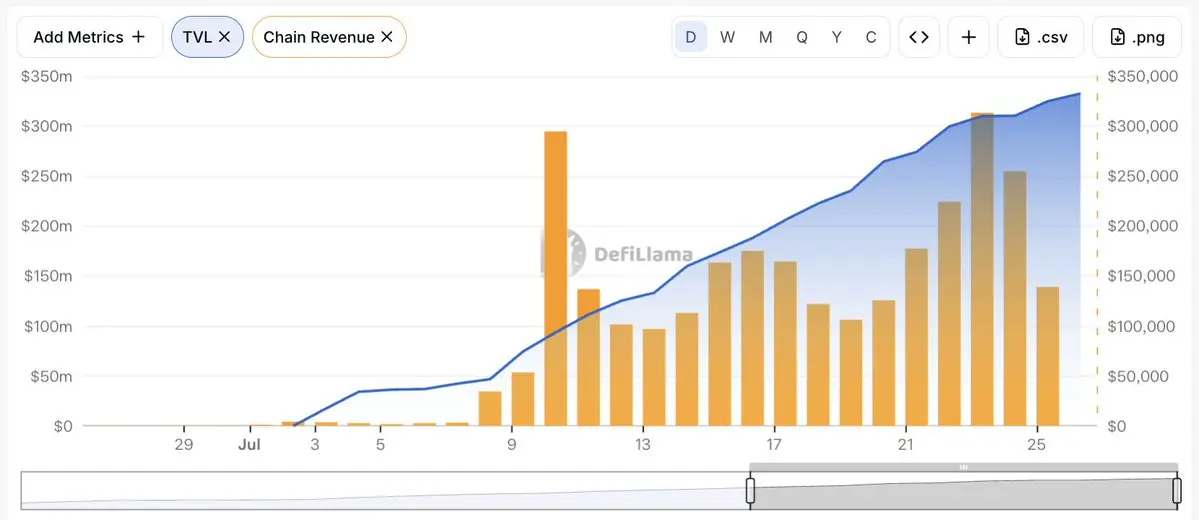Click the 29 date label on x-axis
The height and width of the screenshot is (520, 1199).
[183, 445]
